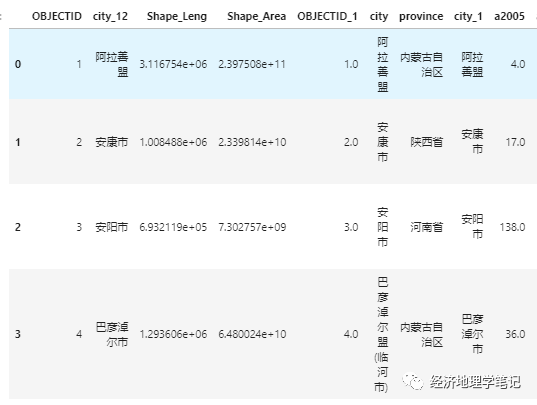Click city_1 cell 安阳市 in row 2
The image size is (537, 405).
(x=472, y=227)
